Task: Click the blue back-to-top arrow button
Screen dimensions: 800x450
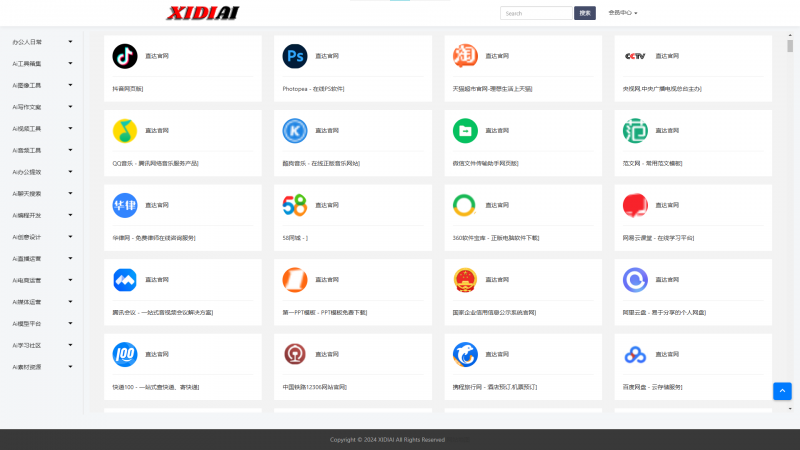Action: (x=782, y=391)
